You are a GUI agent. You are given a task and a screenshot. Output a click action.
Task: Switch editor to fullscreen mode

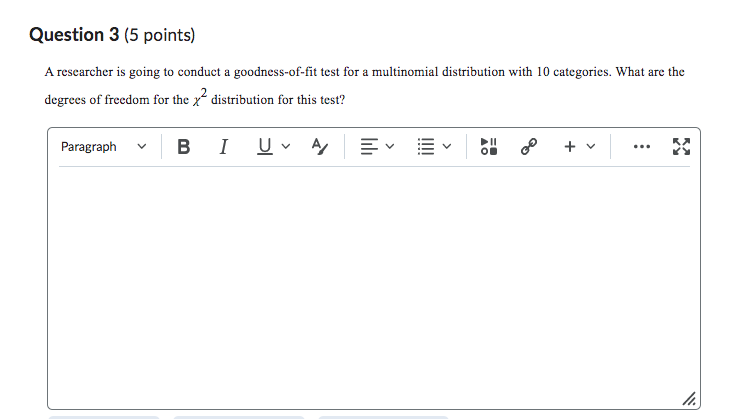click(x=682, y=146)
